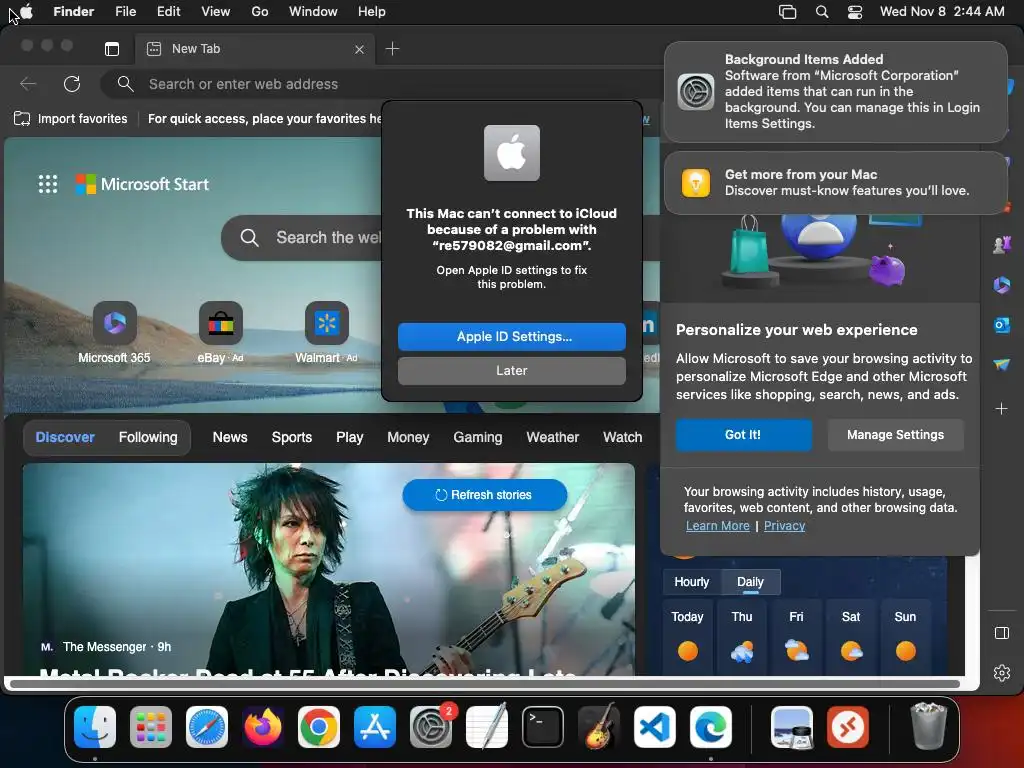Close the New Tab tab
Viewport: 1024px width, 768px height.
pyautogui.click(x=359, y=49)
